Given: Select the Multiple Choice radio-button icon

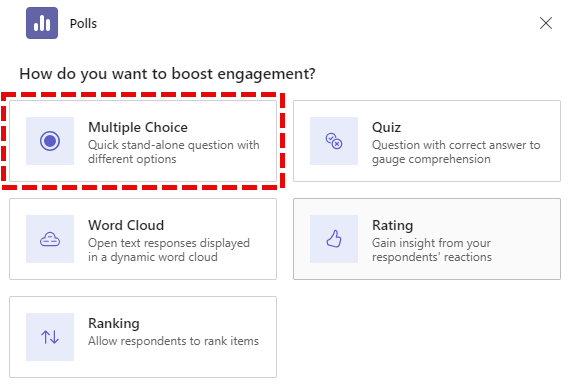Looking at the screenshot, I should 50,141.
